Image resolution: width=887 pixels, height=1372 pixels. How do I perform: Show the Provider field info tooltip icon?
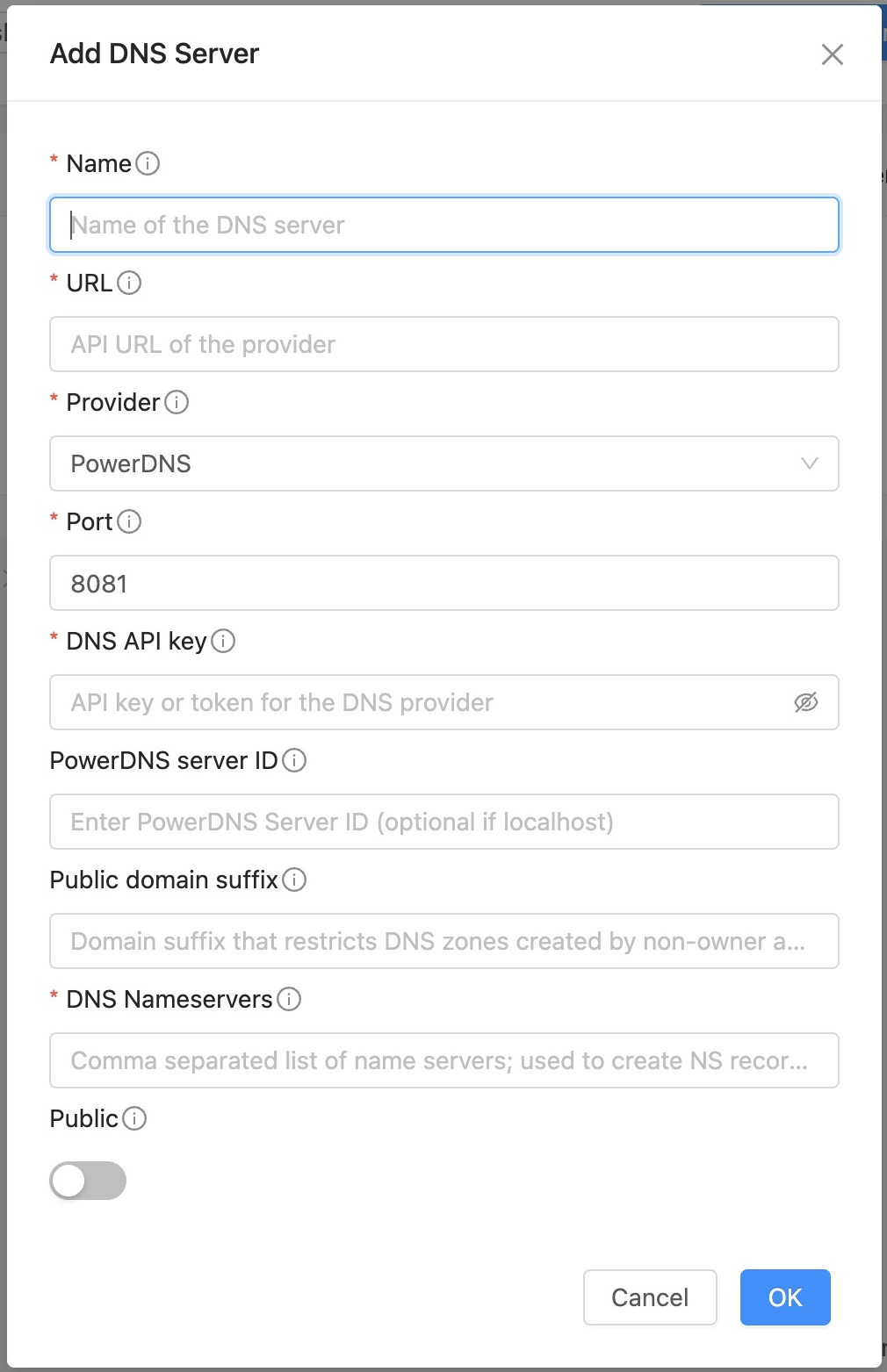tap(177, 402)
